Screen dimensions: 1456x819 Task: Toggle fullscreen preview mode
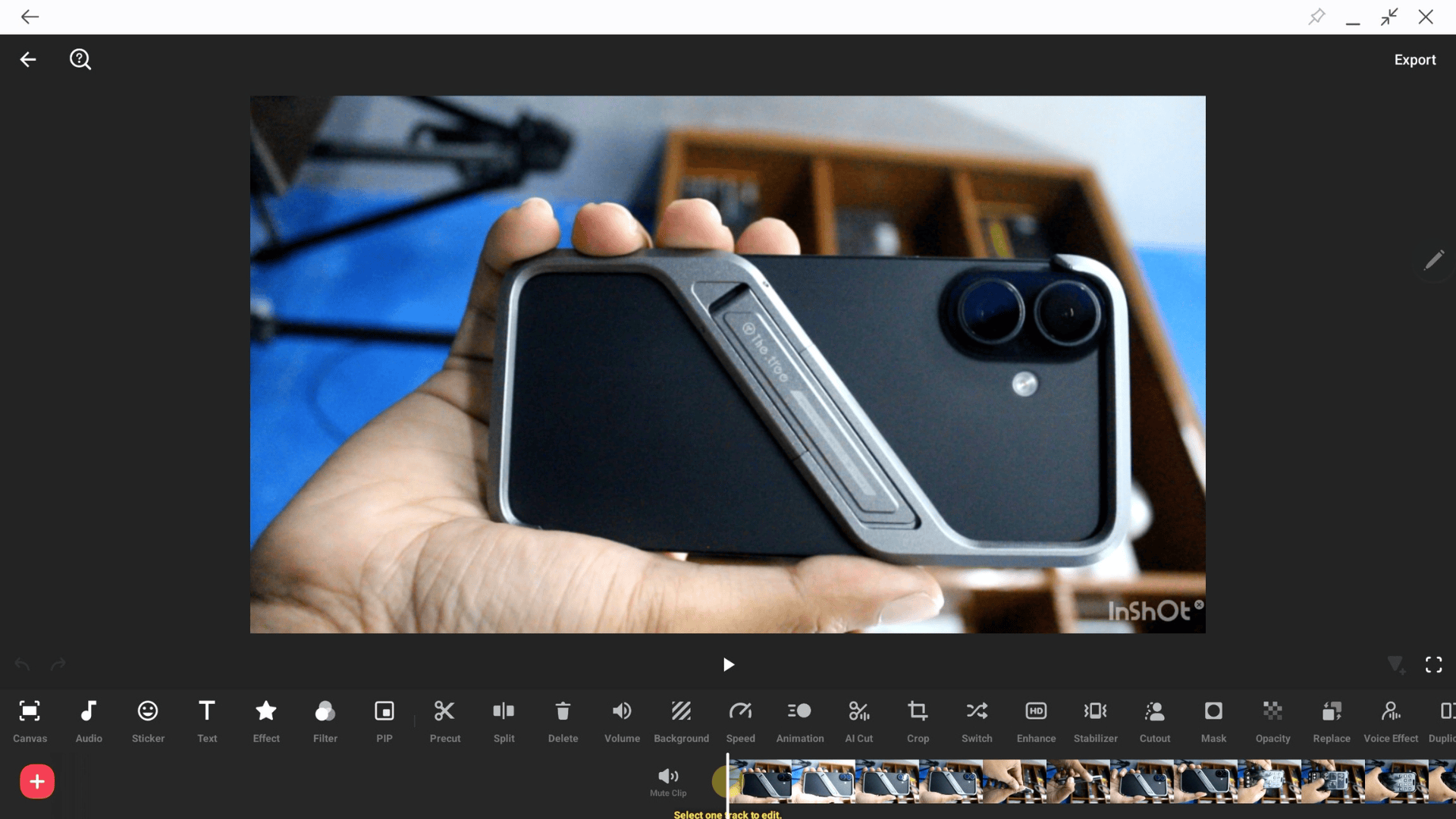click(1433, 665)
